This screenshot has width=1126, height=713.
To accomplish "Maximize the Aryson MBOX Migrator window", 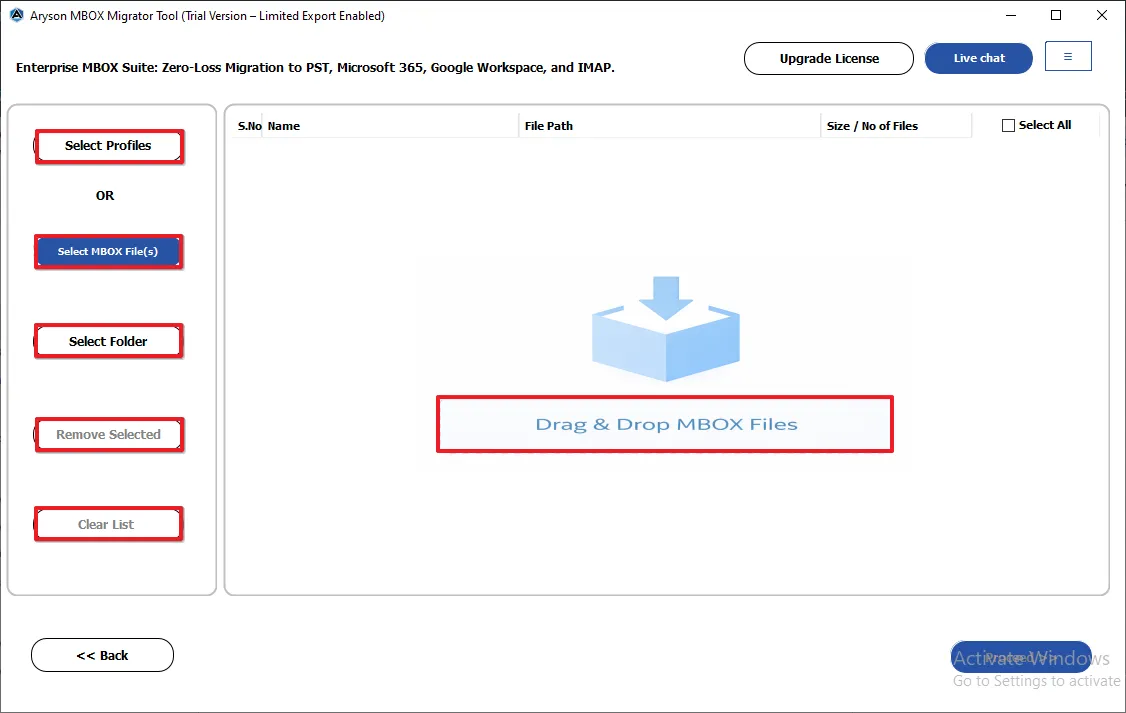I will click(1056, 15).
